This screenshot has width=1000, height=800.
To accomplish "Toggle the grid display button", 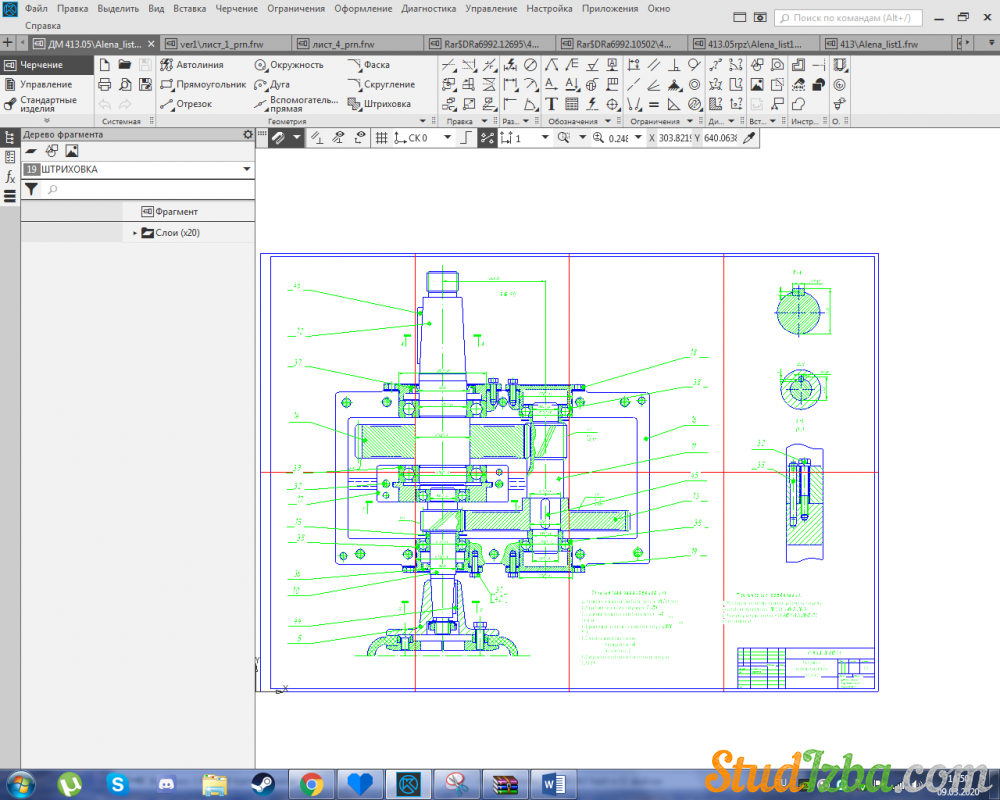I will click(381, 138).
